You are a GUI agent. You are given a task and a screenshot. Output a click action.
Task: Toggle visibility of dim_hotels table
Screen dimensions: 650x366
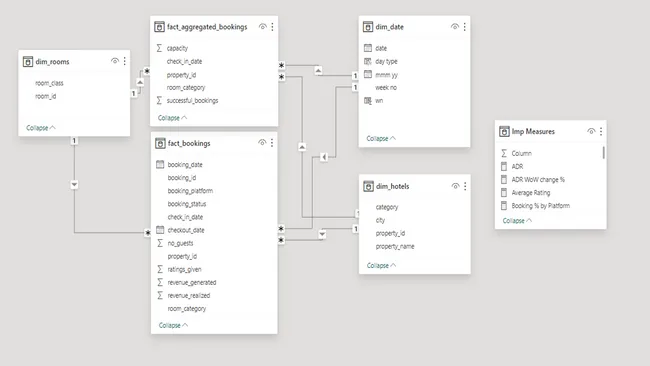coord(455,186)
